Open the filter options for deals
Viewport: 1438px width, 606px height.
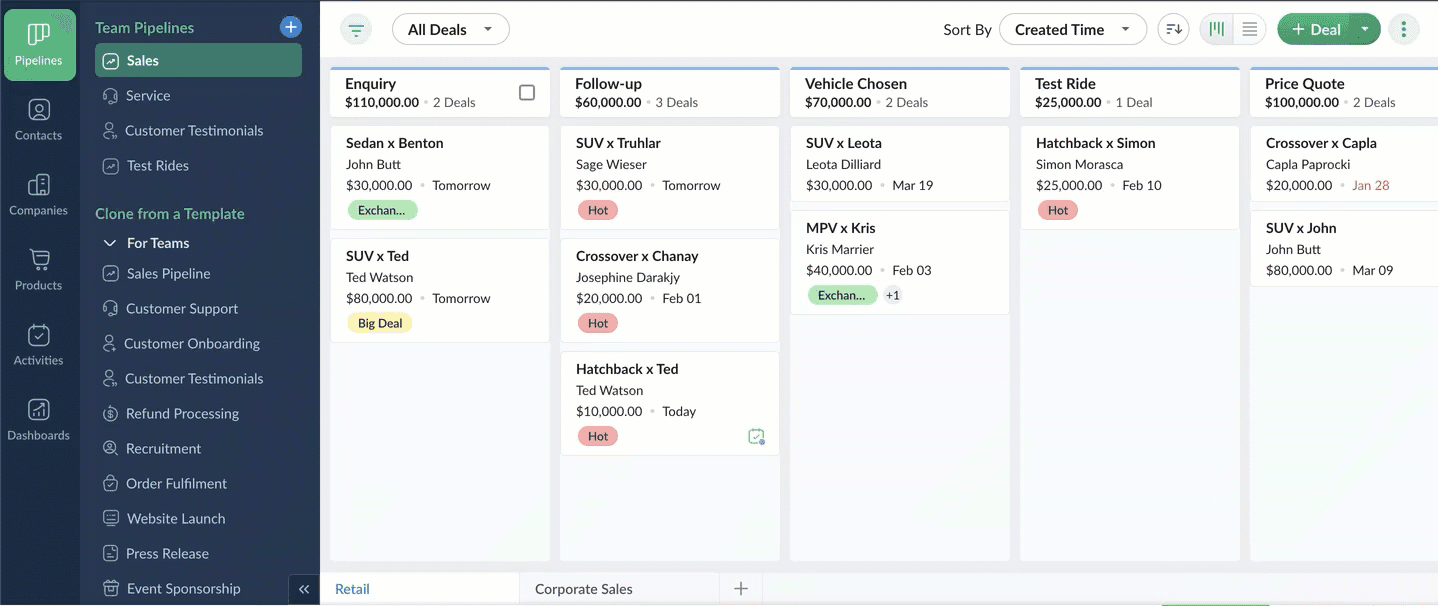click(x=355, y=29)
